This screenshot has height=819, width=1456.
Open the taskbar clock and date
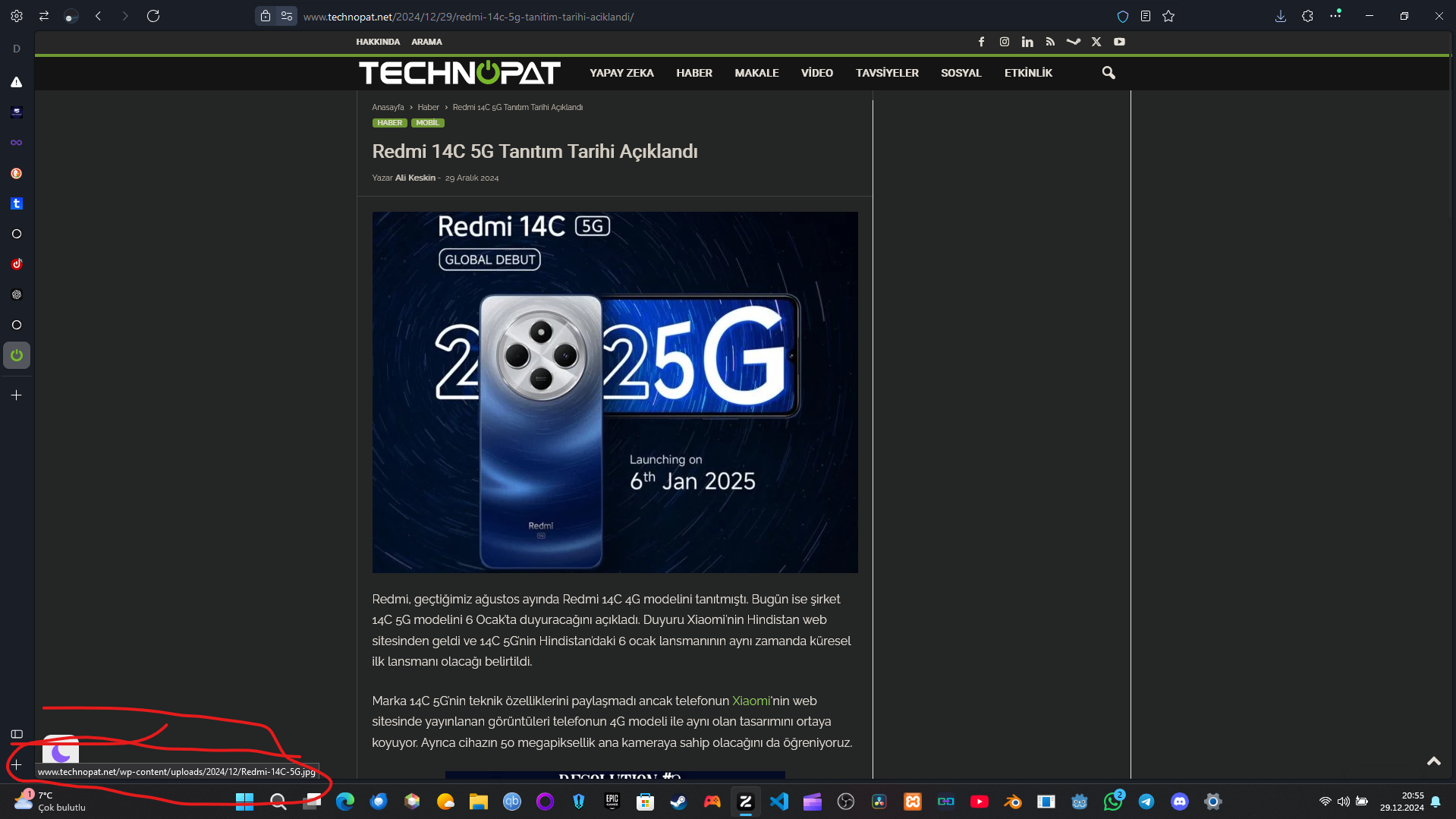point(1401,802)
